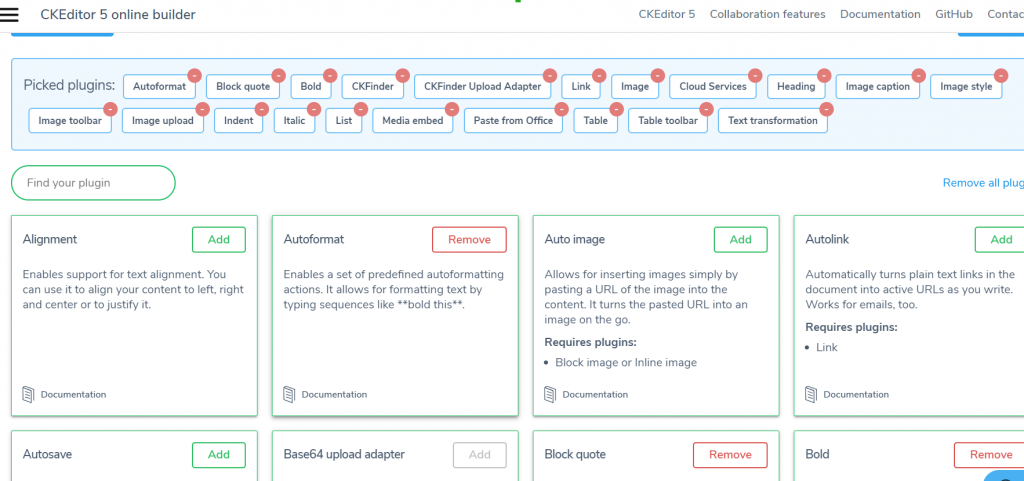Click Add on Base64 upload adapter card
The width and height of the screenshot is (1024, 481).
pyautogui.click(x=479, y=455)
